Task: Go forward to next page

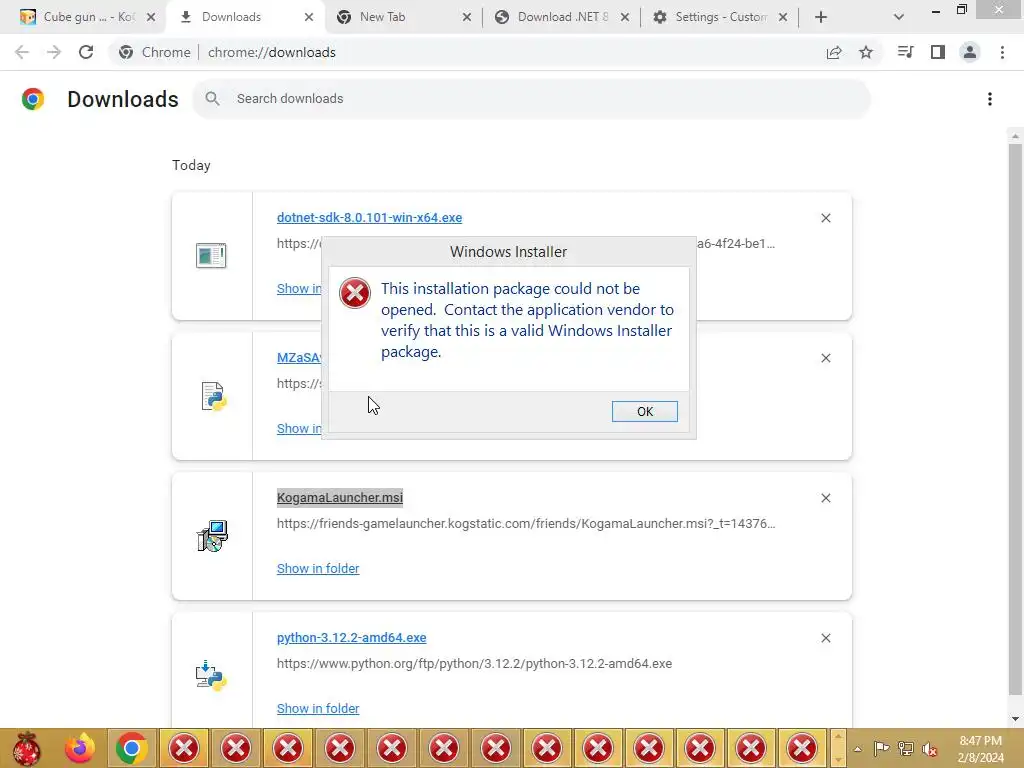Action: 54,52
